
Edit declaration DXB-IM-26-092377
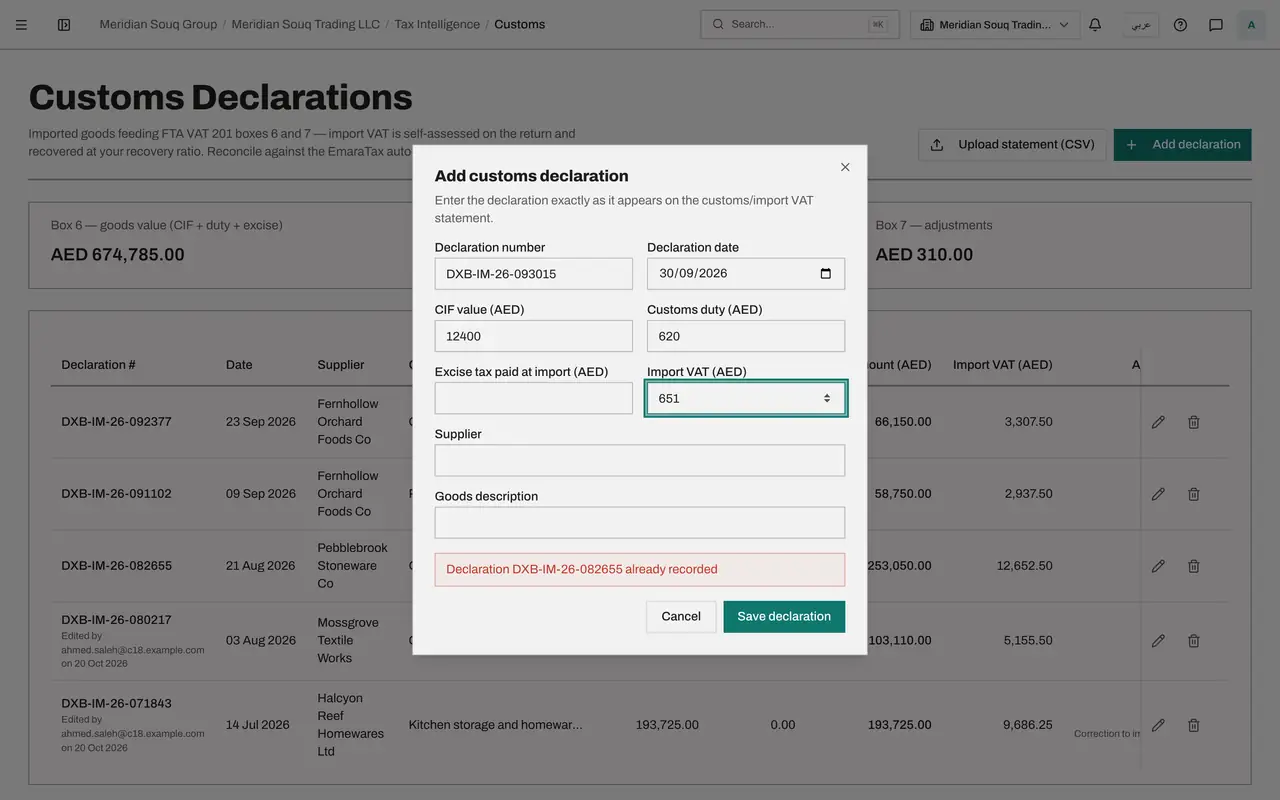(x=1158, y=422)
